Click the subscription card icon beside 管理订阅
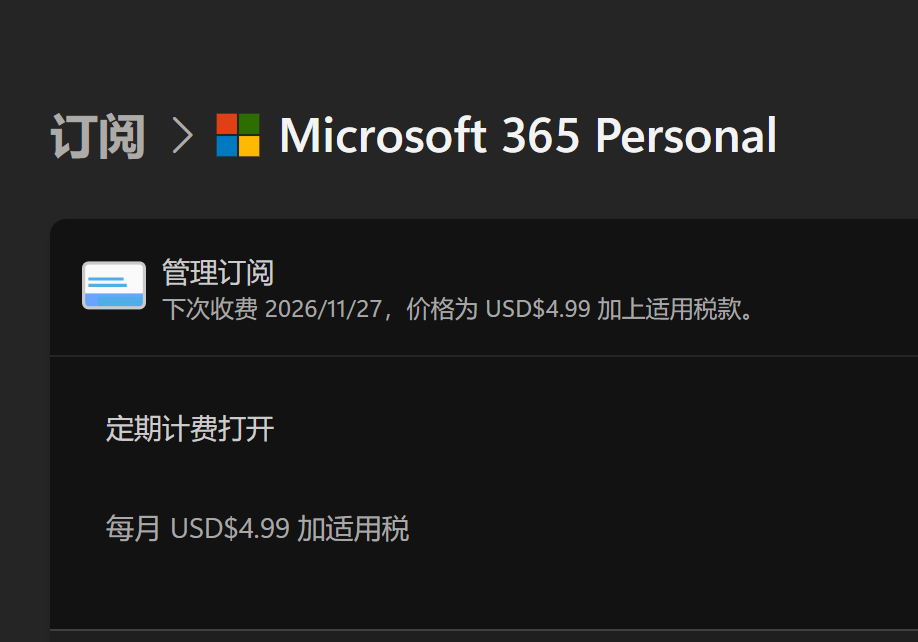Screen dimensions: 918x642 pyautogui.click(x=114, y=285)
